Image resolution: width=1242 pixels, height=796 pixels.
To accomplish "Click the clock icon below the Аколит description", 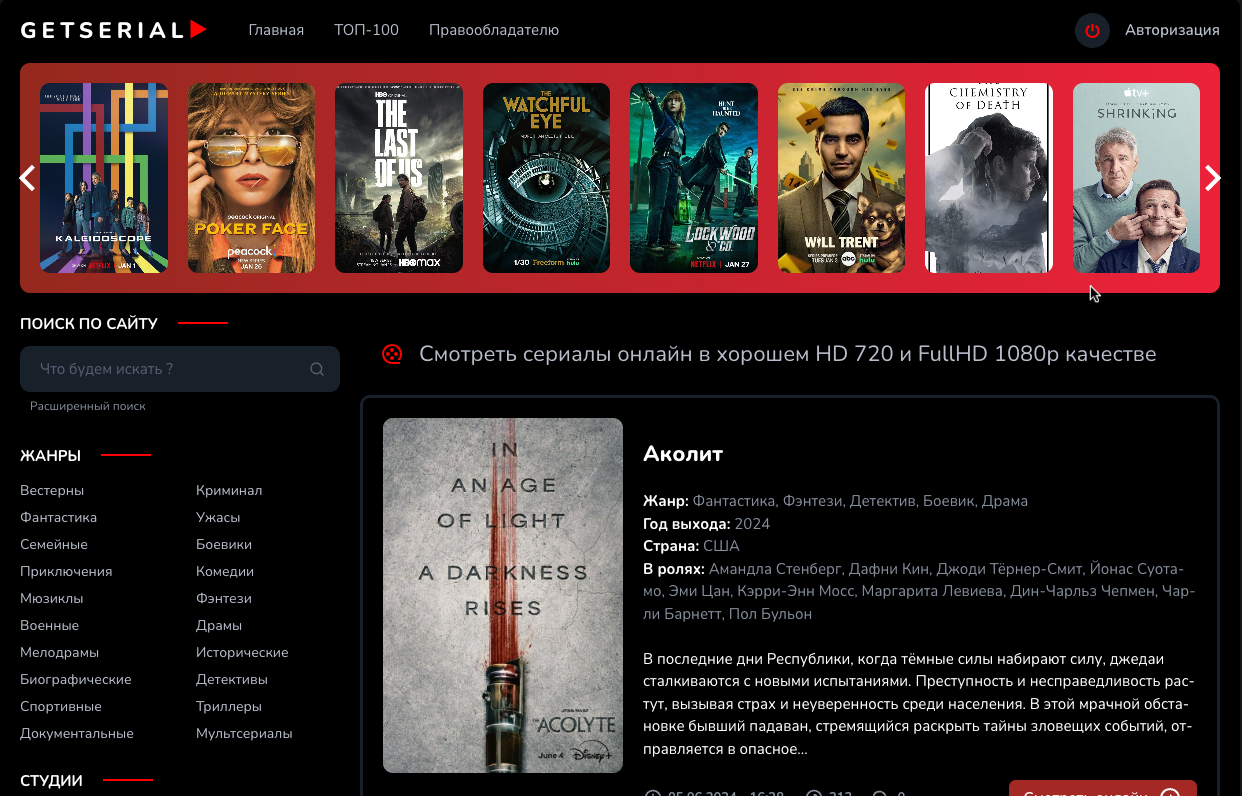I will click(653, 792).
